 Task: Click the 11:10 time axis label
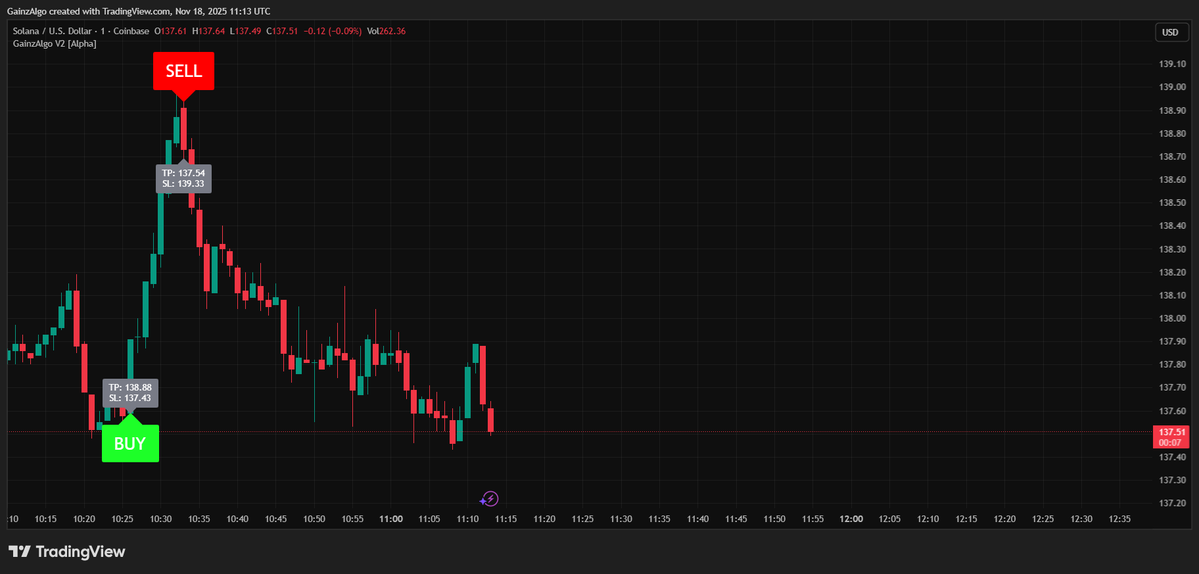(x=468, y=519)
